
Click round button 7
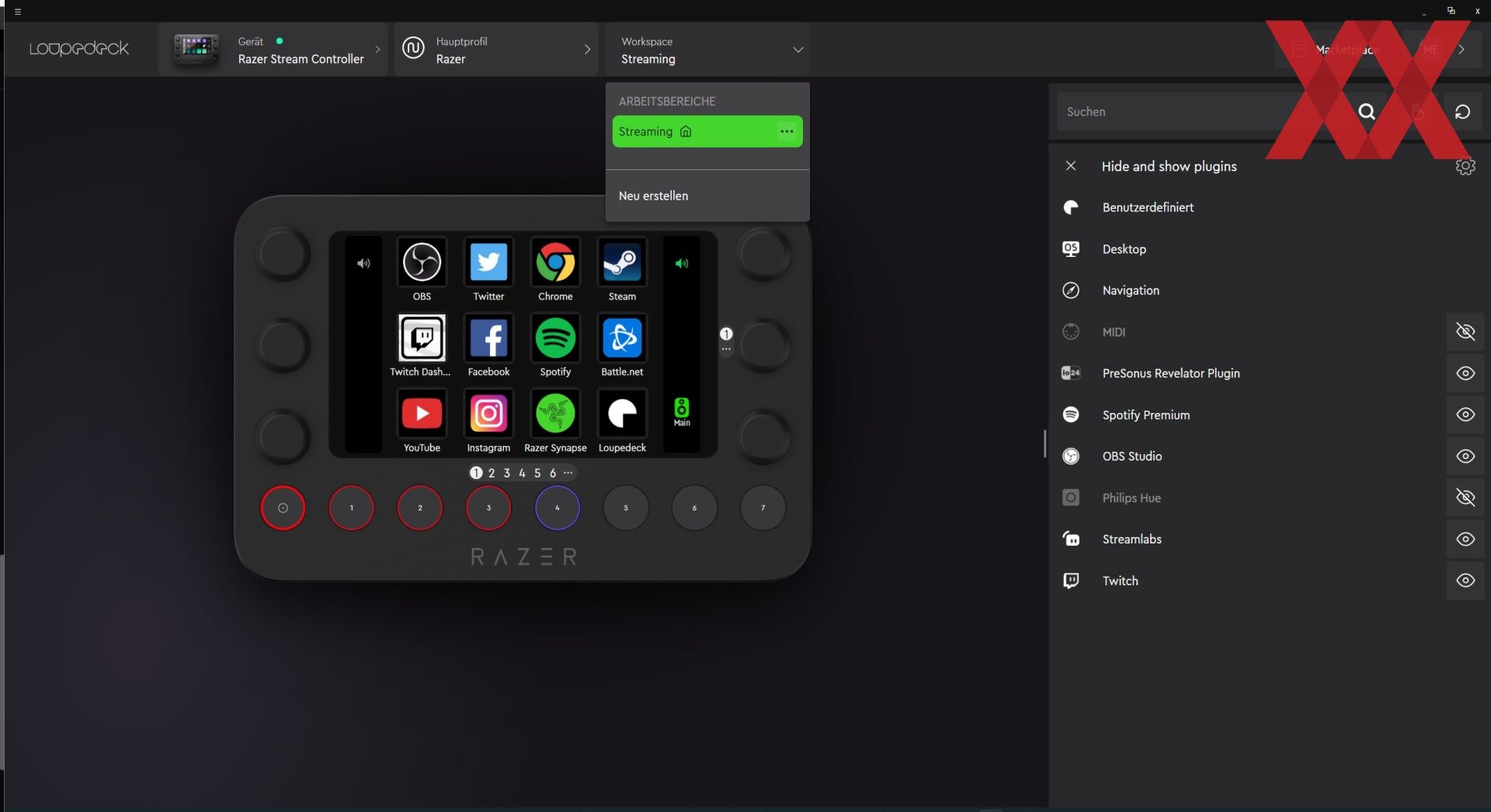[x=763, y=508]
